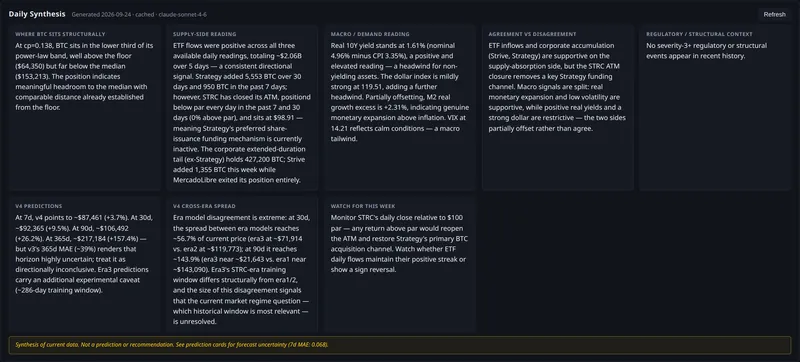Select the Watch For This Week card heading

[x=363, y=206]
